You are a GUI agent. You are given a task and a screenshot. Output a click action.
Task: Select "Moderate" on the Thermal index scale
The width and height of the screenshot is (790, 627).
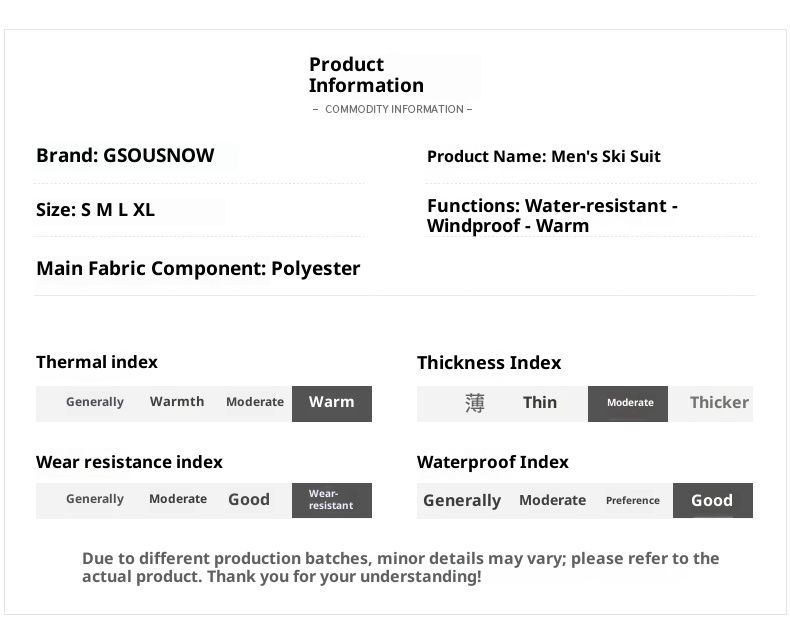pyautogui.click(x=255, y=402)
